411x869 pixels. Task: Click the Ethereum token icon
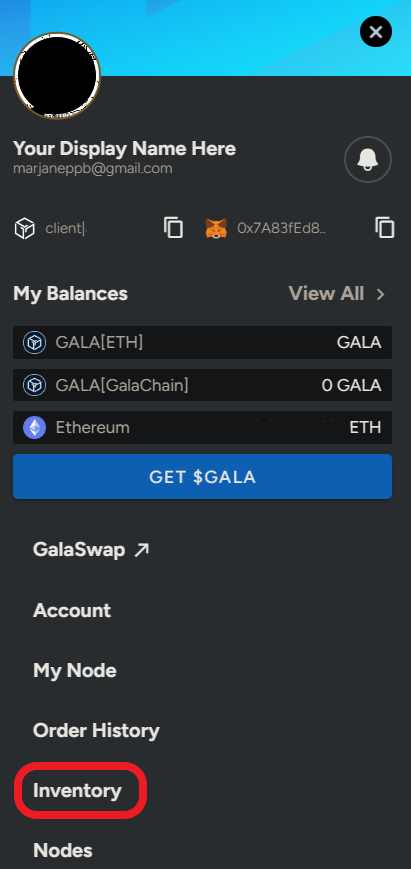point(34,428)
